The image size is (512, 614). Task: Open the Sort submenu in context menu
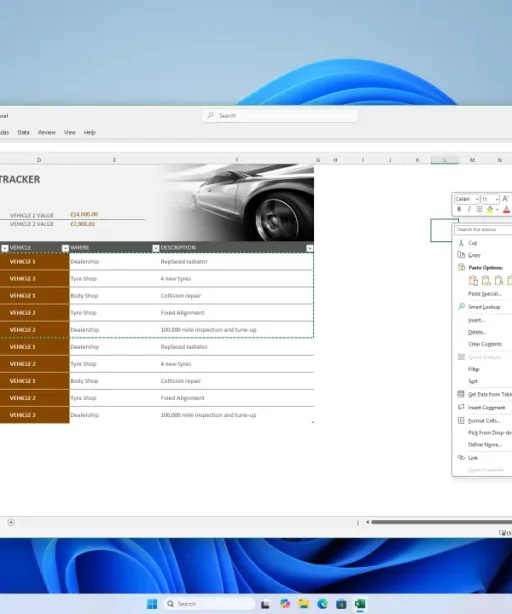tap(473, 381)
